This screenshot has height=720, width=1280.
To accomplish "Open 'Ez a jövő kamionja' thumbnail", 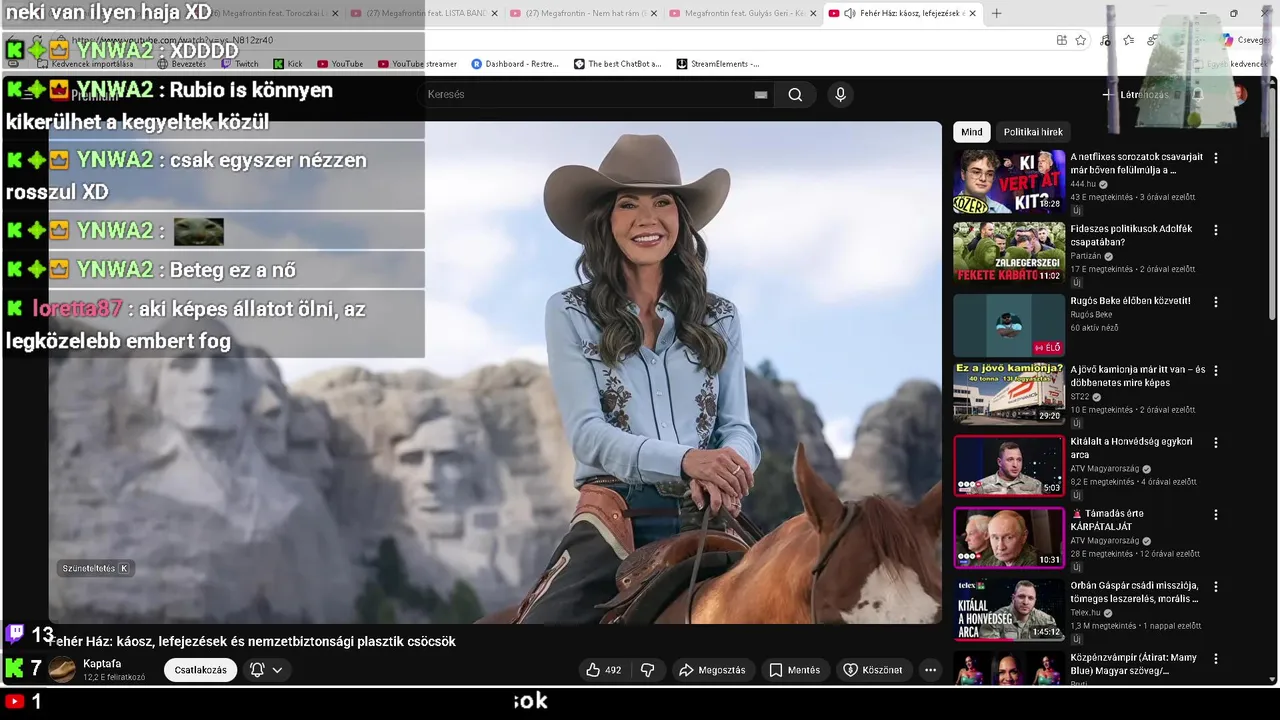I will tap(1009, 394).
